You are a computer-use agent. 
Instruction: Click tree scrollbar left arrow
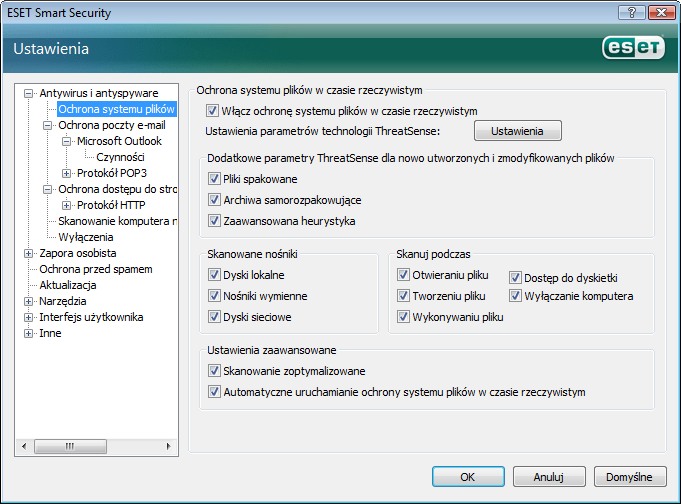24,446
